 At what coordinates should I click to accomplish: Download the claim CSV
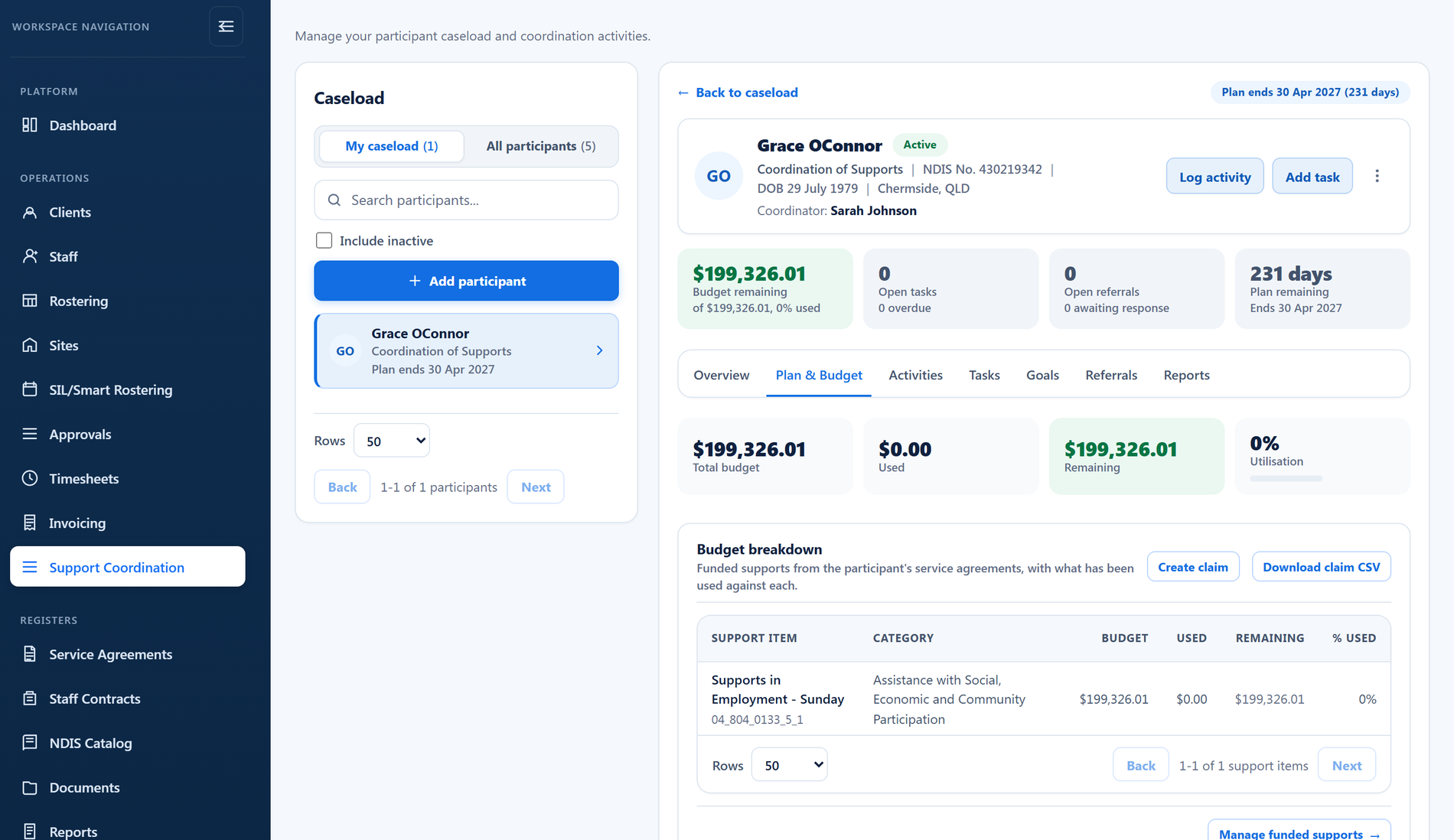click(x=1321, y=567)
